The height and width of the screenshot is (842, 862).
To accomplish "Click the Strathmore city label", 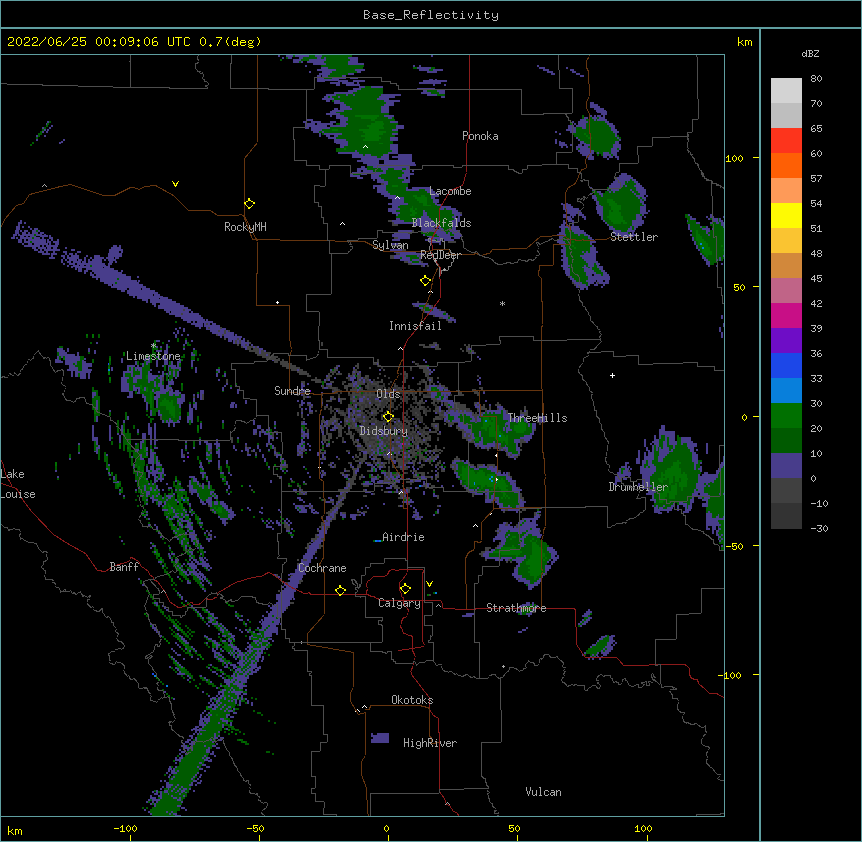I will point(516,608).
